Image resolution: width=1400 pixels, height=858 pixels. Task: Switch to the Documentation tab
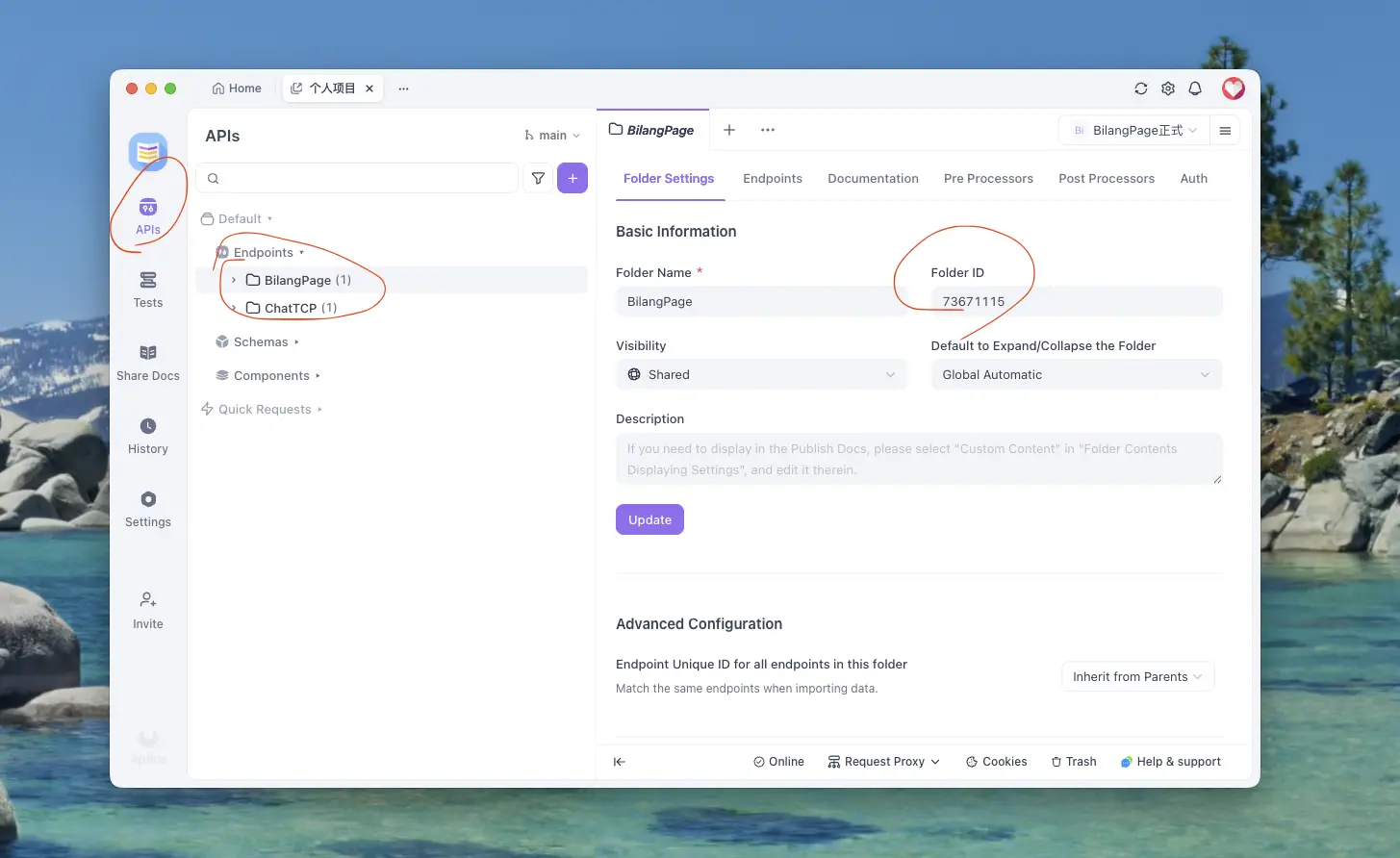874,179
